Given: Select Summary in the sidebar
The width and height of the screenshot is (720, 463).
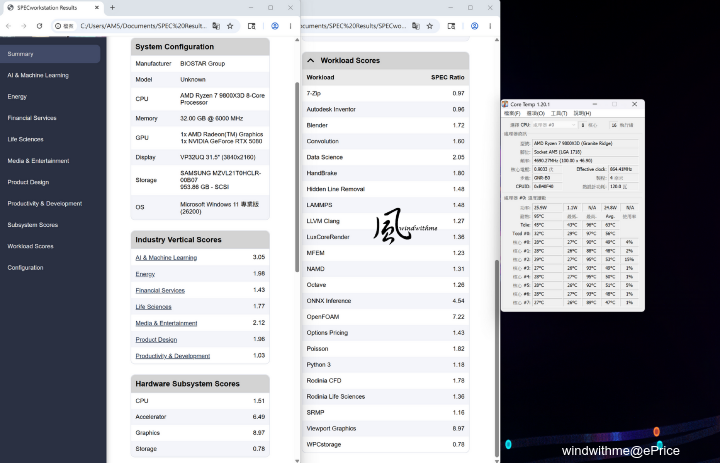Looking at the screenshot, I should 50,54.
